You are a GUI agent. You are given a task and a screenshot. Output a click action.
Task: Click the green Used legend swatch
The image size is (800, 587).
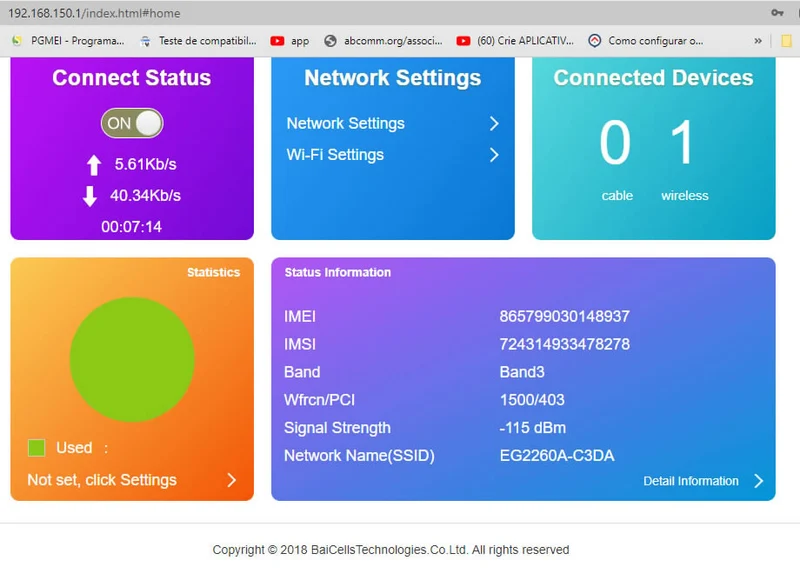tap(36, 448)
